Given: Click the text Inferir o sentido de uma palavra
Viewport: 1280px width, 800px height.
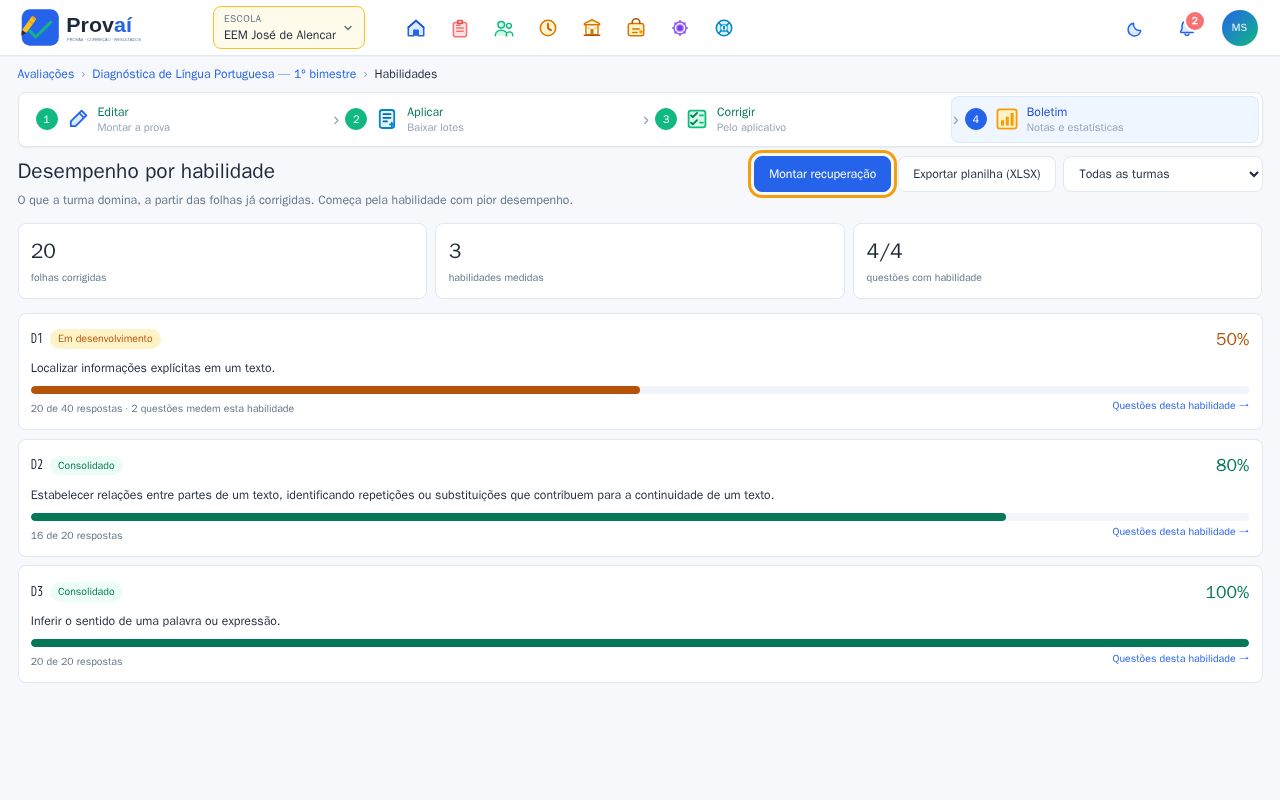Looking at the screenshot, I should pos(155,621).
